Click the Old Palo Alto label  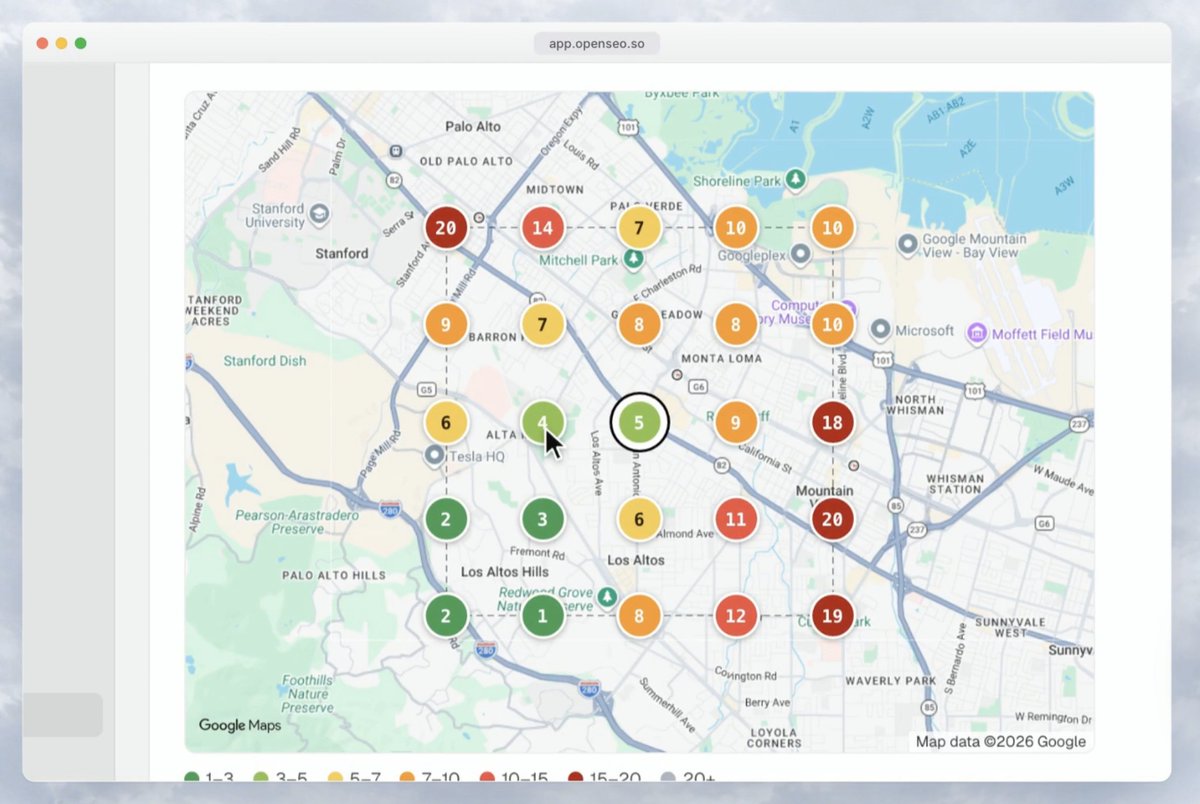click(466, 161)
